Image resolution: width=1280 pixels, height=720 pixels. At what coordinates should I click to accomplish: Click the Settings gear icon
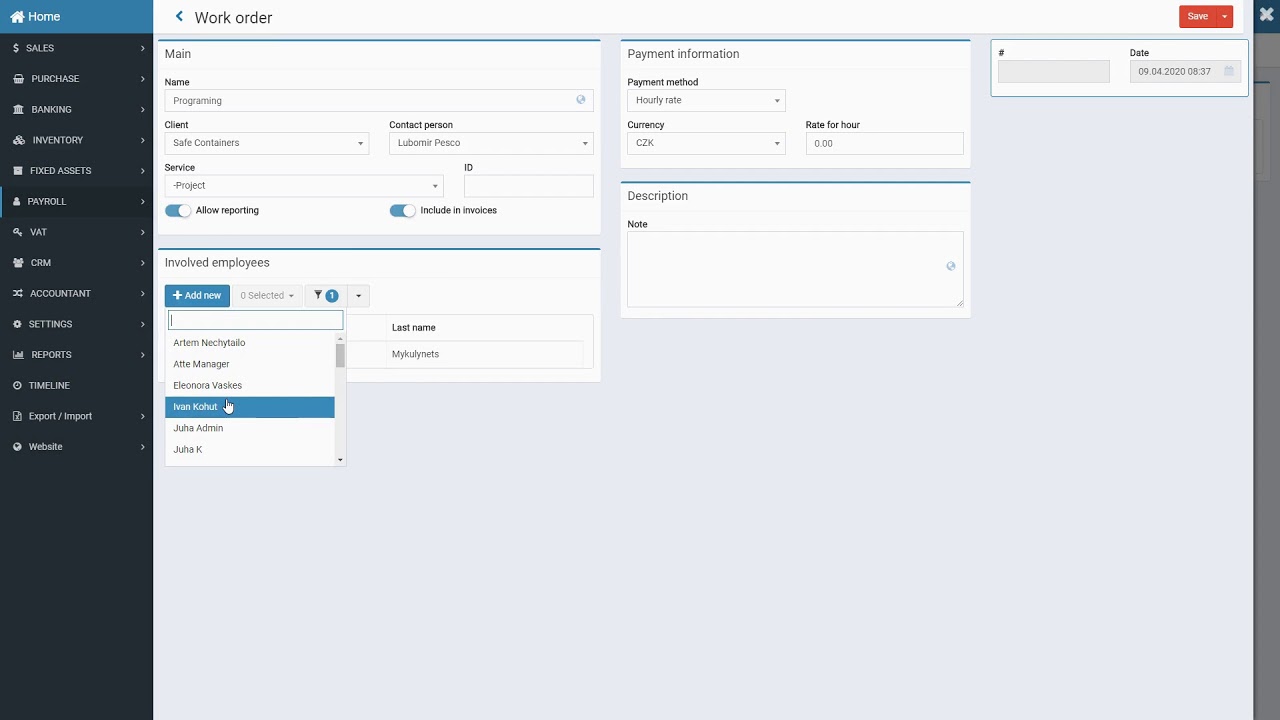(x=18, y=324)
